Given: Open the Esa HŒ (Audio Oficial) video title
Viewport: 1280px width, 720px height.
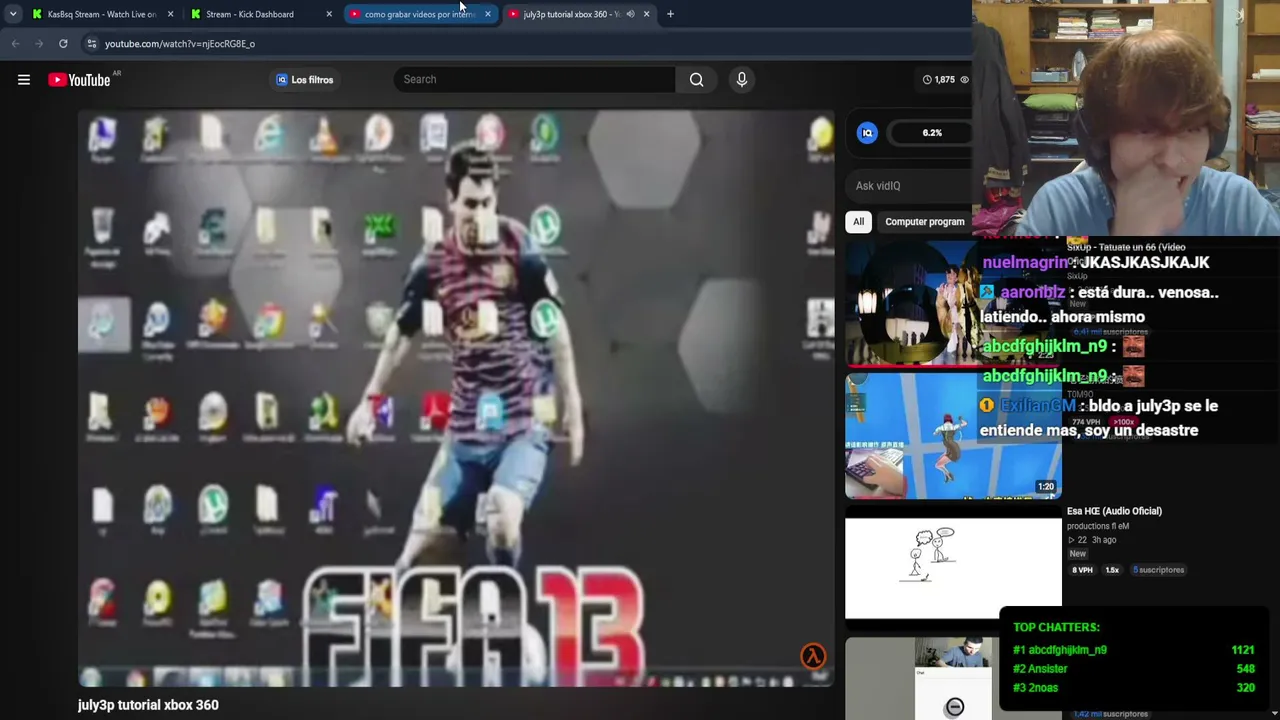Looking at the screenshot, I should pyautogui.click(x=1114, y=511).
